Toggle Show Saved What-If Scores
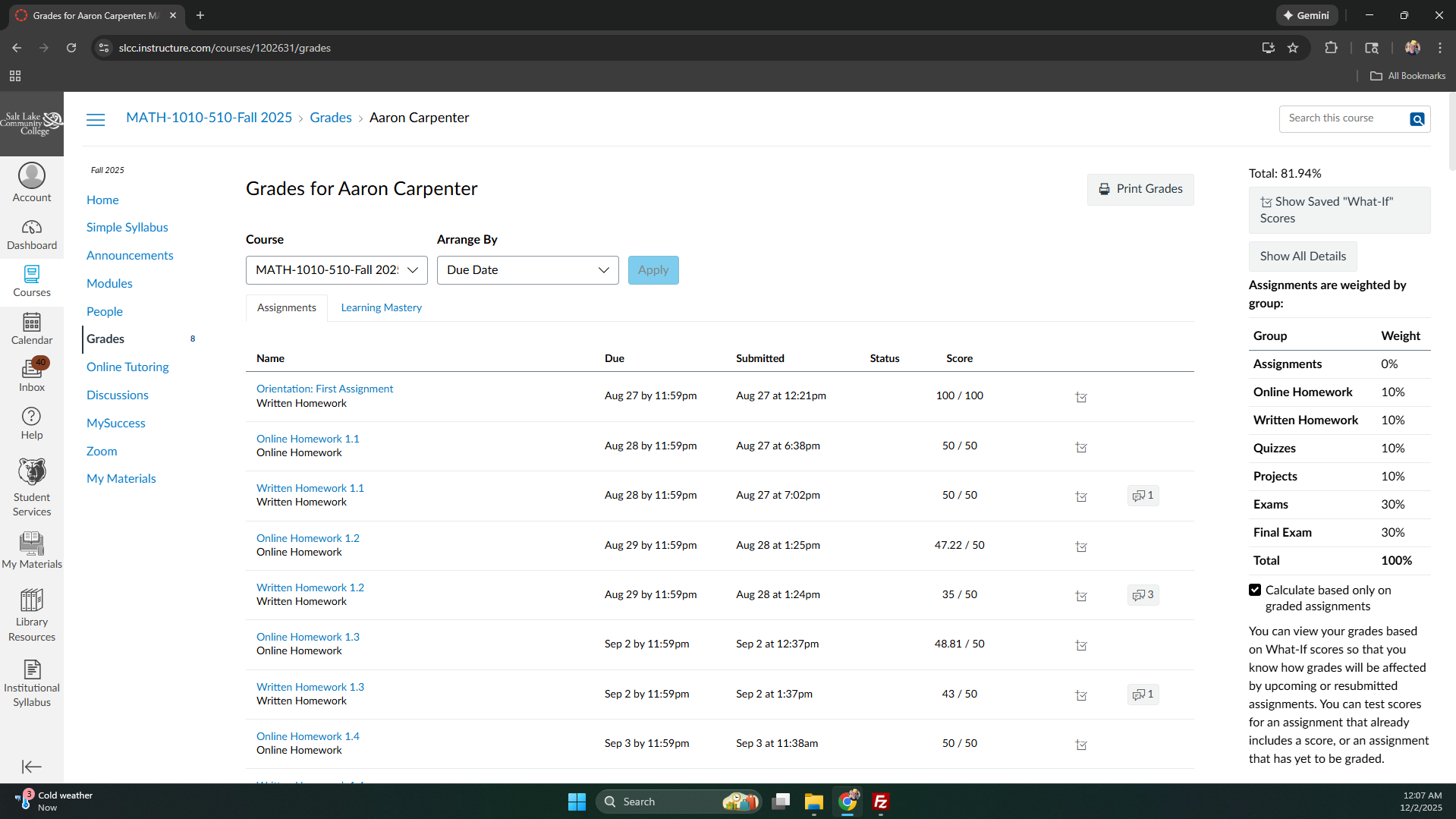The image size is (1456, 819). (x=1338, y=210)
